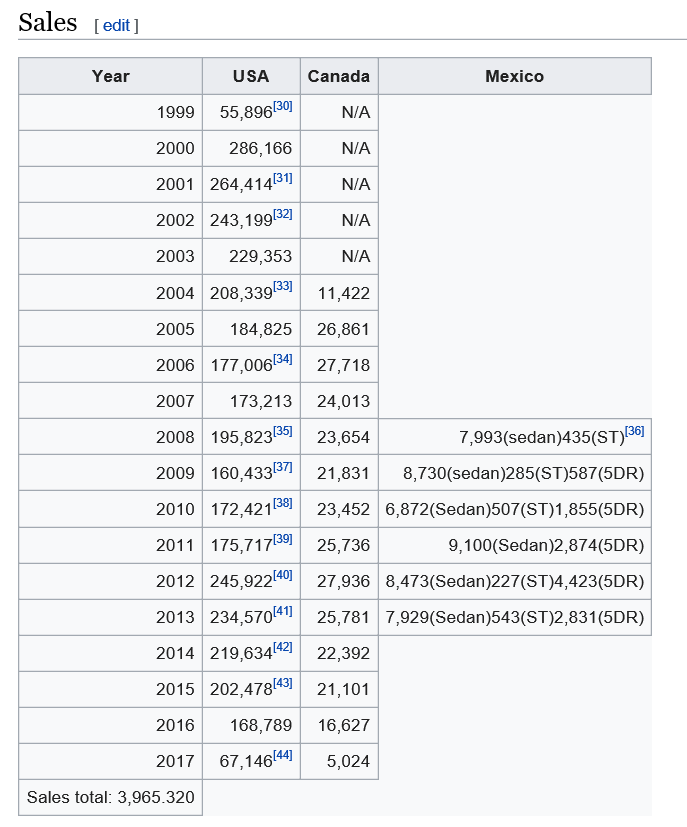Open citation reference 35

(283, 431)
